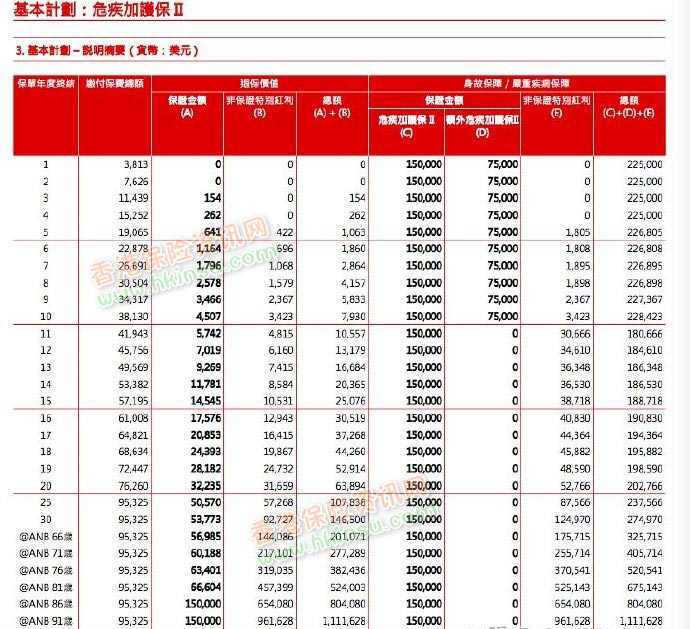
Task: Select the '66,604' guaranteed amount cell
Action: tap(206, 587)
